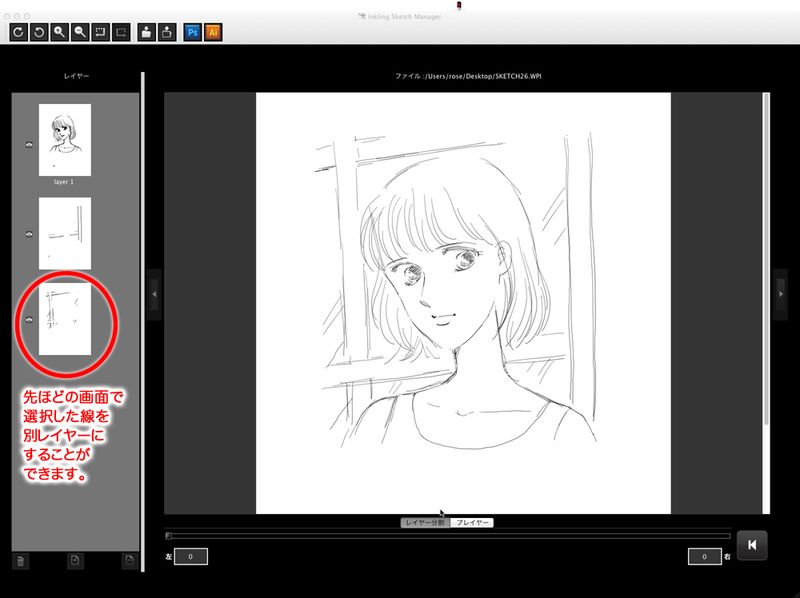Click the canvas vertical scrollbar
Viewport: 800px width, 598px height.
click(x=766, y=258)
